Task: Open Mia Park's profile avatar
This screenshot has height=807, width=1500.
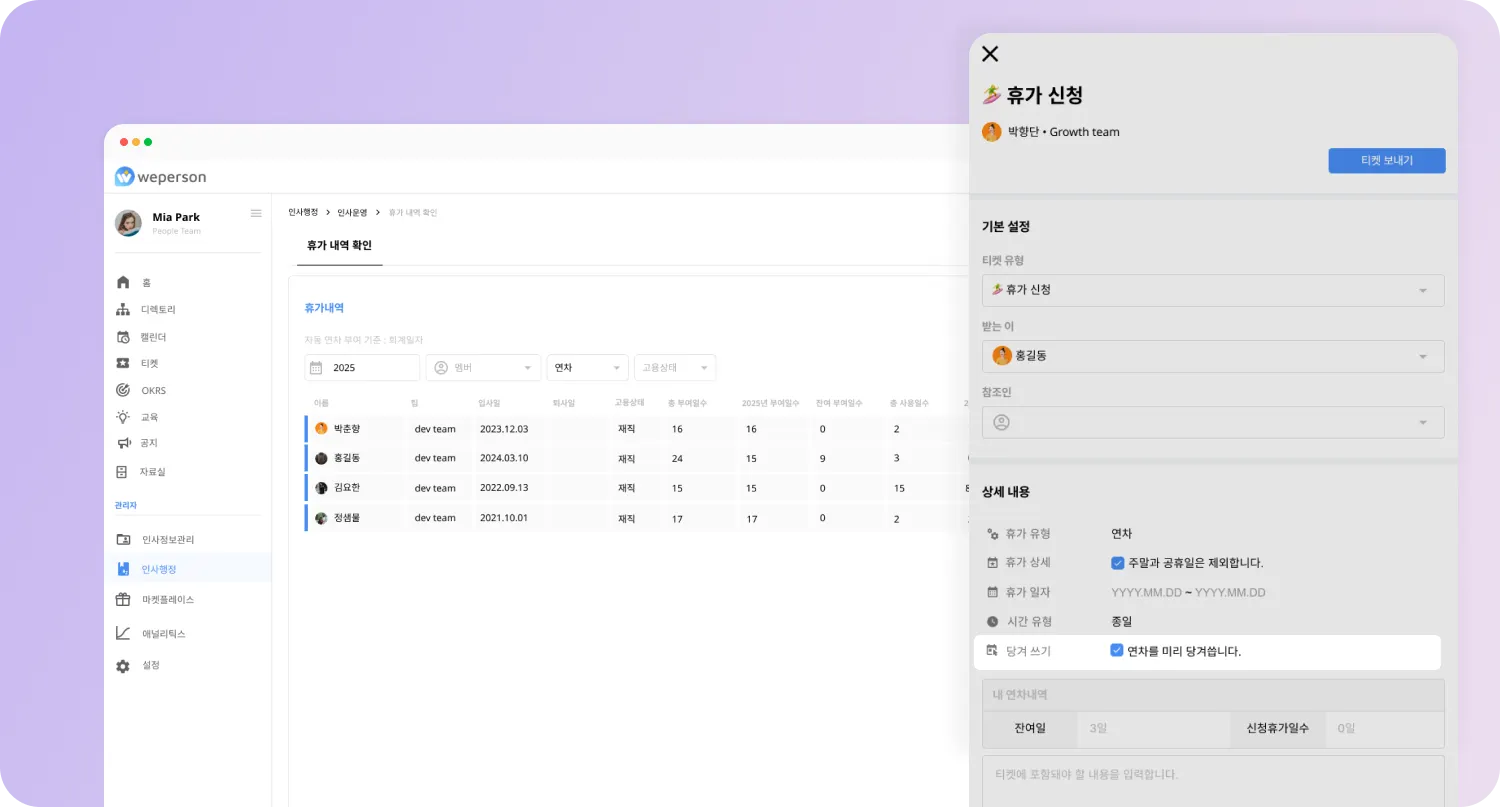Action: pyautogui.click(x=128, y=223)
